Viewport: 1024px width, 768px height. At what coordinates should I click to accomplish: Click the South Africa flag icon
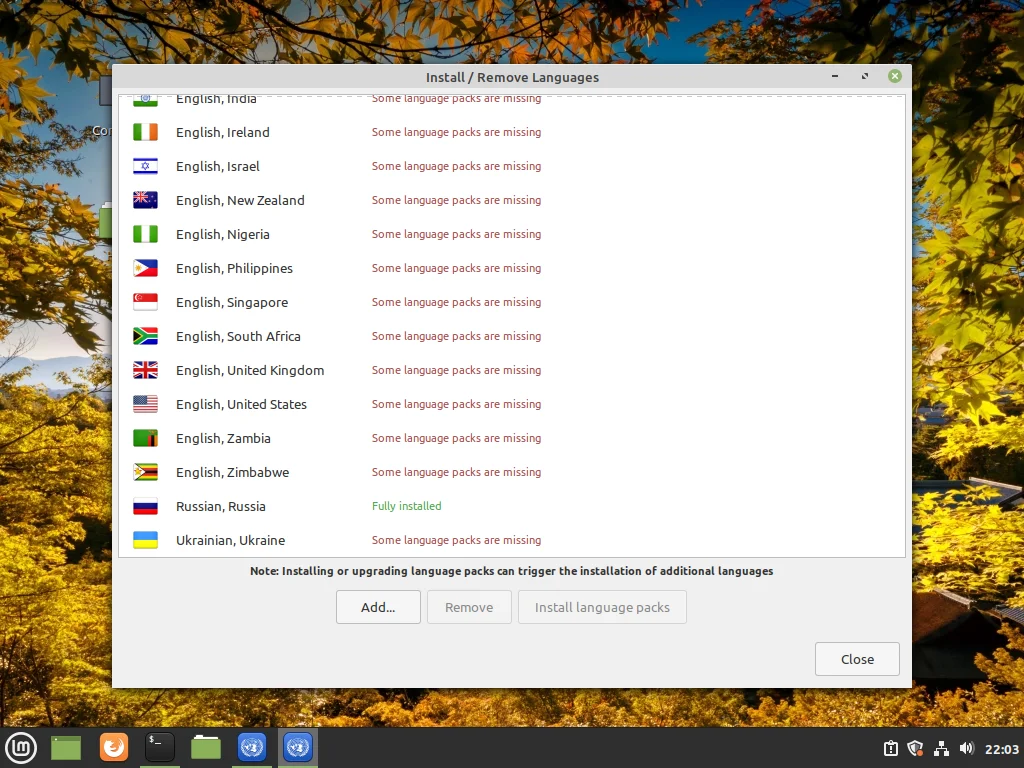click(x=145, y=336)
